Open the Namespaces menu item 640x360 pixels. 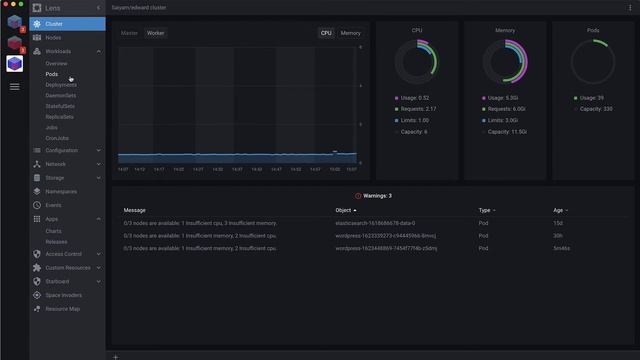[67, 191]
